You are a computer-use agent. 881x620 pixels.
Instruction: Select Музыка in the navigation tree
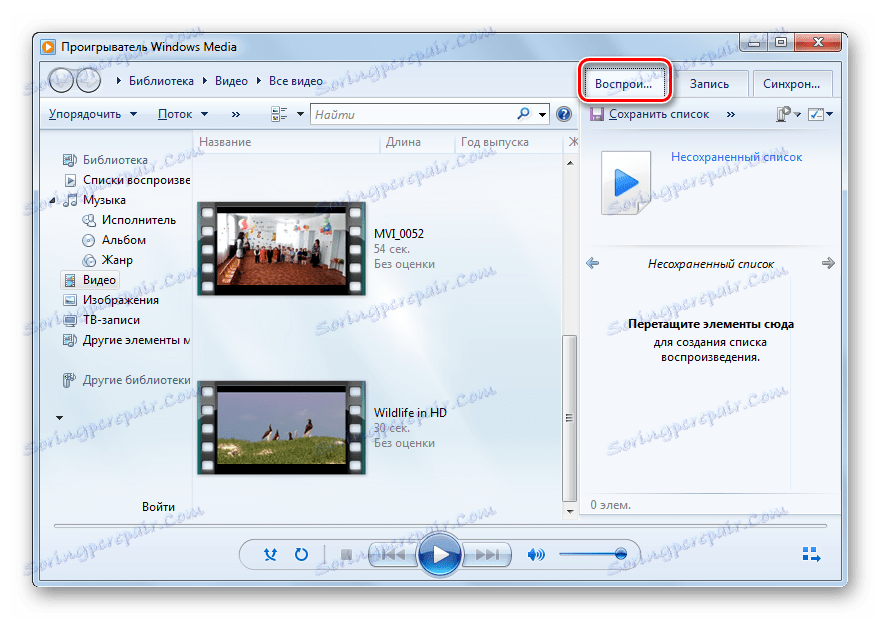pyautogui.click(x=104, y=200)
